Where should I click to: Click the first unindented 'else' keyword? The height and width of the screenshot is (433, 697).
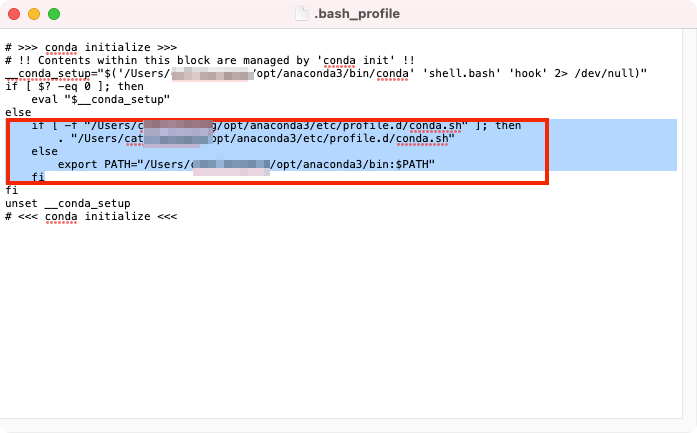pos(18,112)
